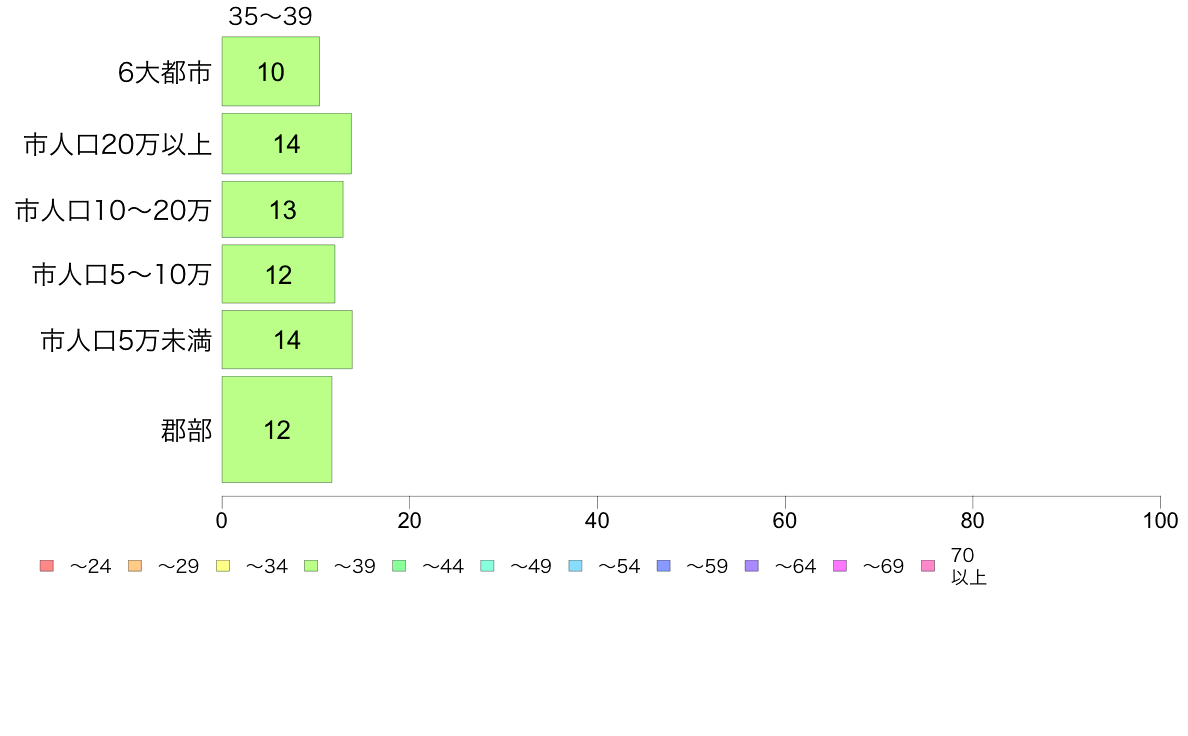
Task: Click the pink 70以上 legend swatch
Action: [x=928, y=565]
